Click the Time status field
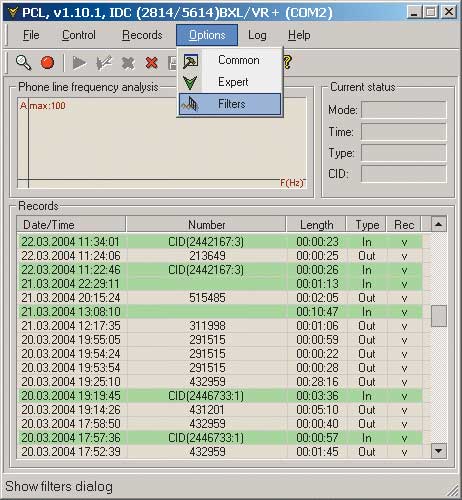Screen dimensions: 462x500 [404, 132]
